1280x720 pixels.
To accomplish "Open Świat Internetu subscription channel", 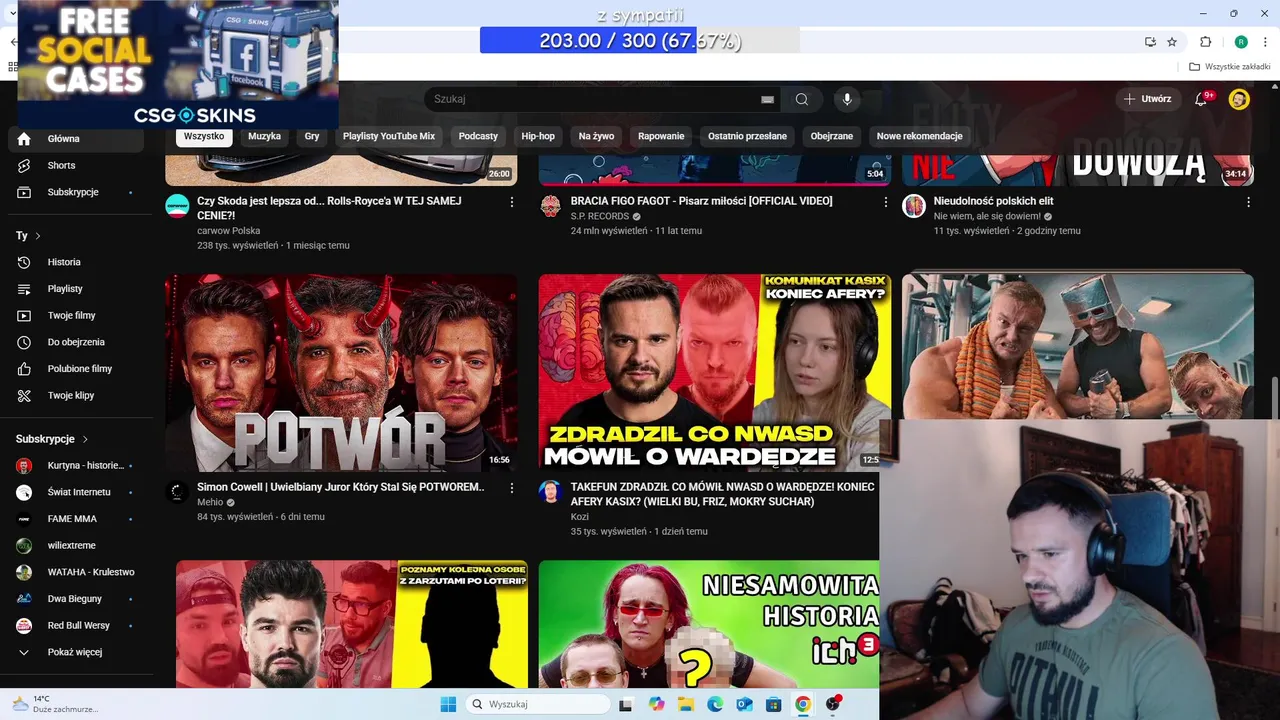I will (x=76, y=492).
